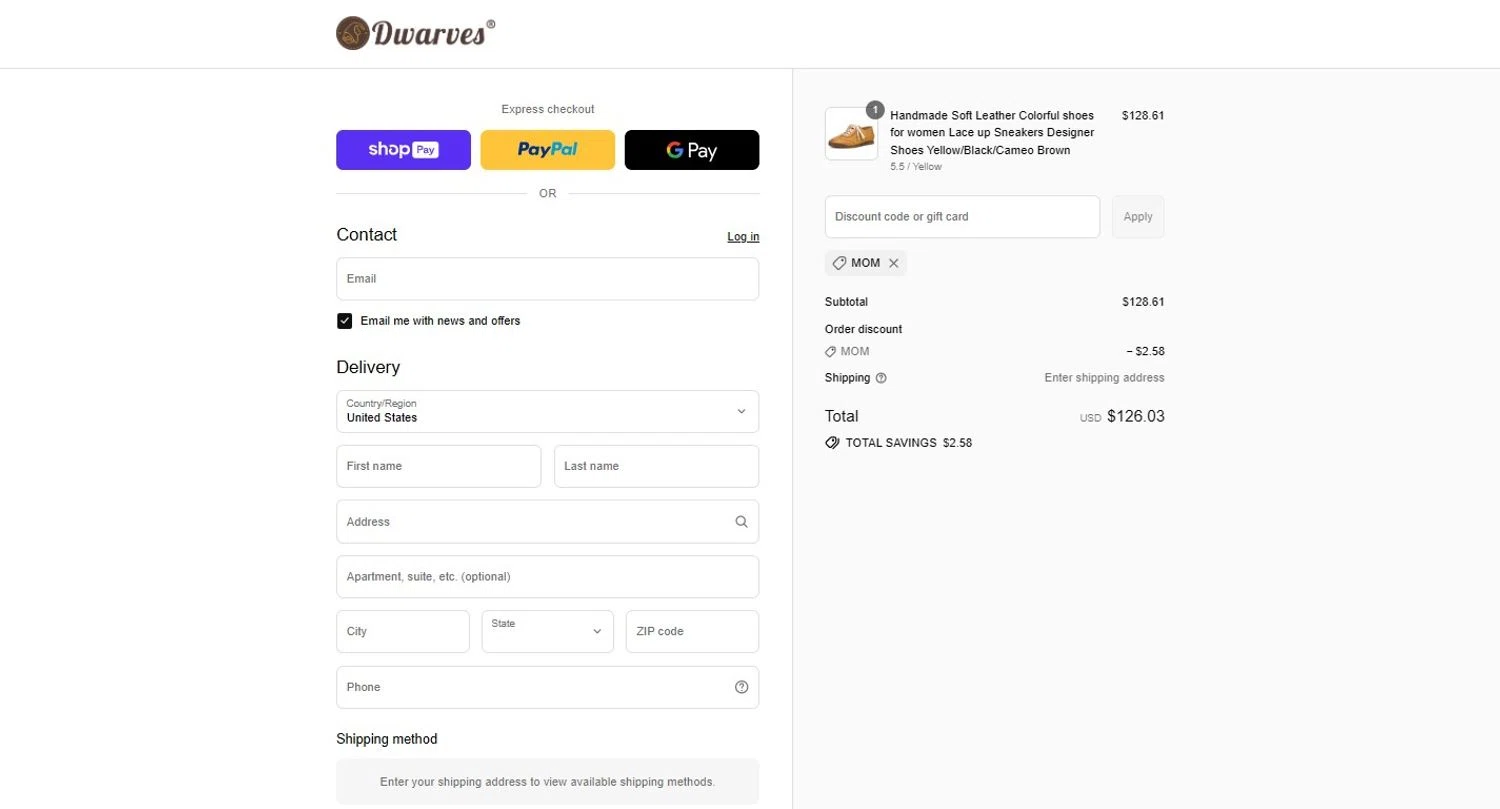Click the '5.5 / Yellow' variant text
The image size is (1500, 809).
(x=916, y=167)
